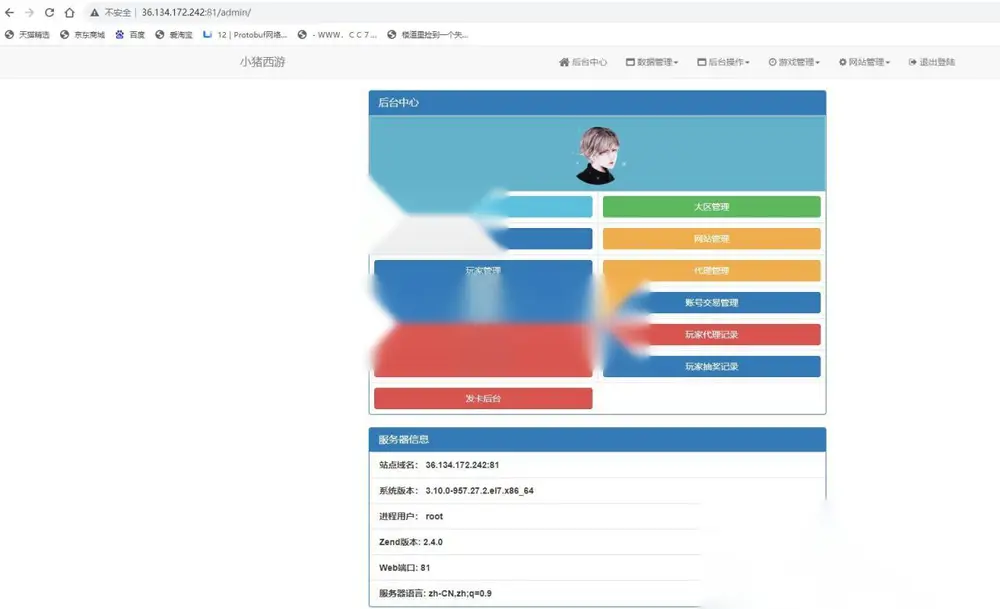Click the 服务器信息 panel header
The height and width of the screenshot is (609, 1000).
click(598, 439)
